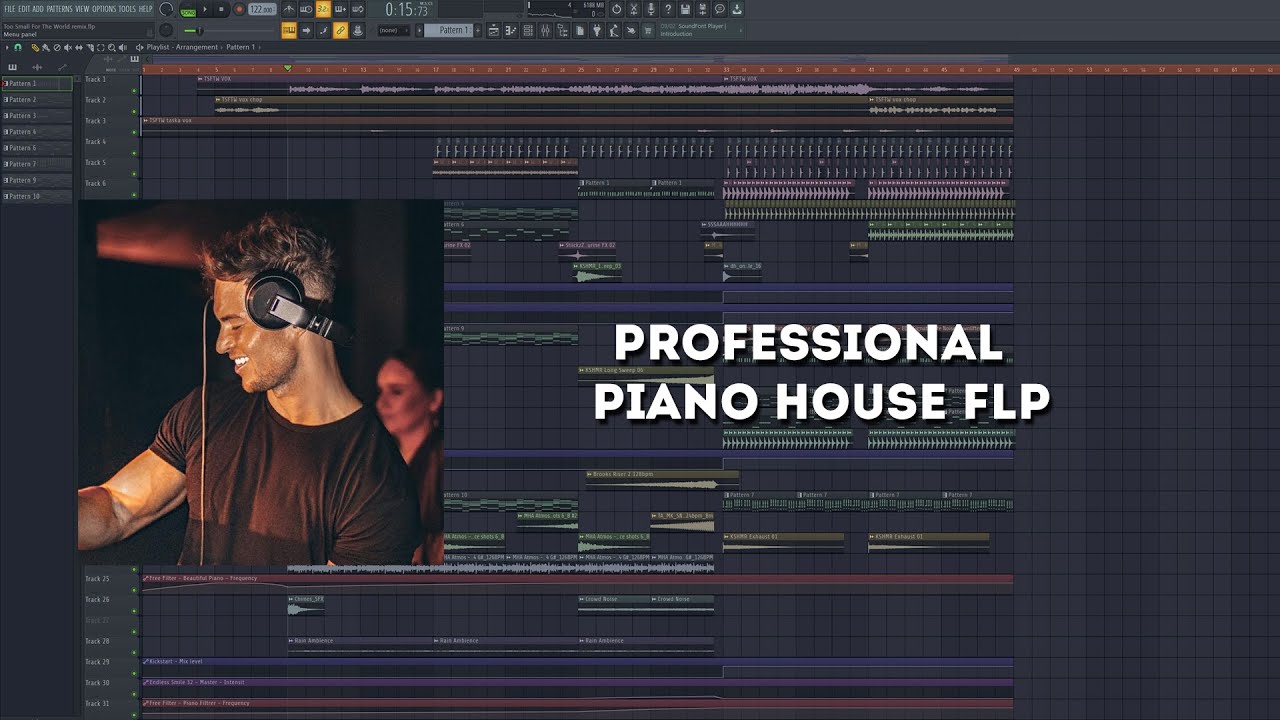Click the Record button
The width and height of the screenshot is (1280, 720).
click(x=239, y=9)
